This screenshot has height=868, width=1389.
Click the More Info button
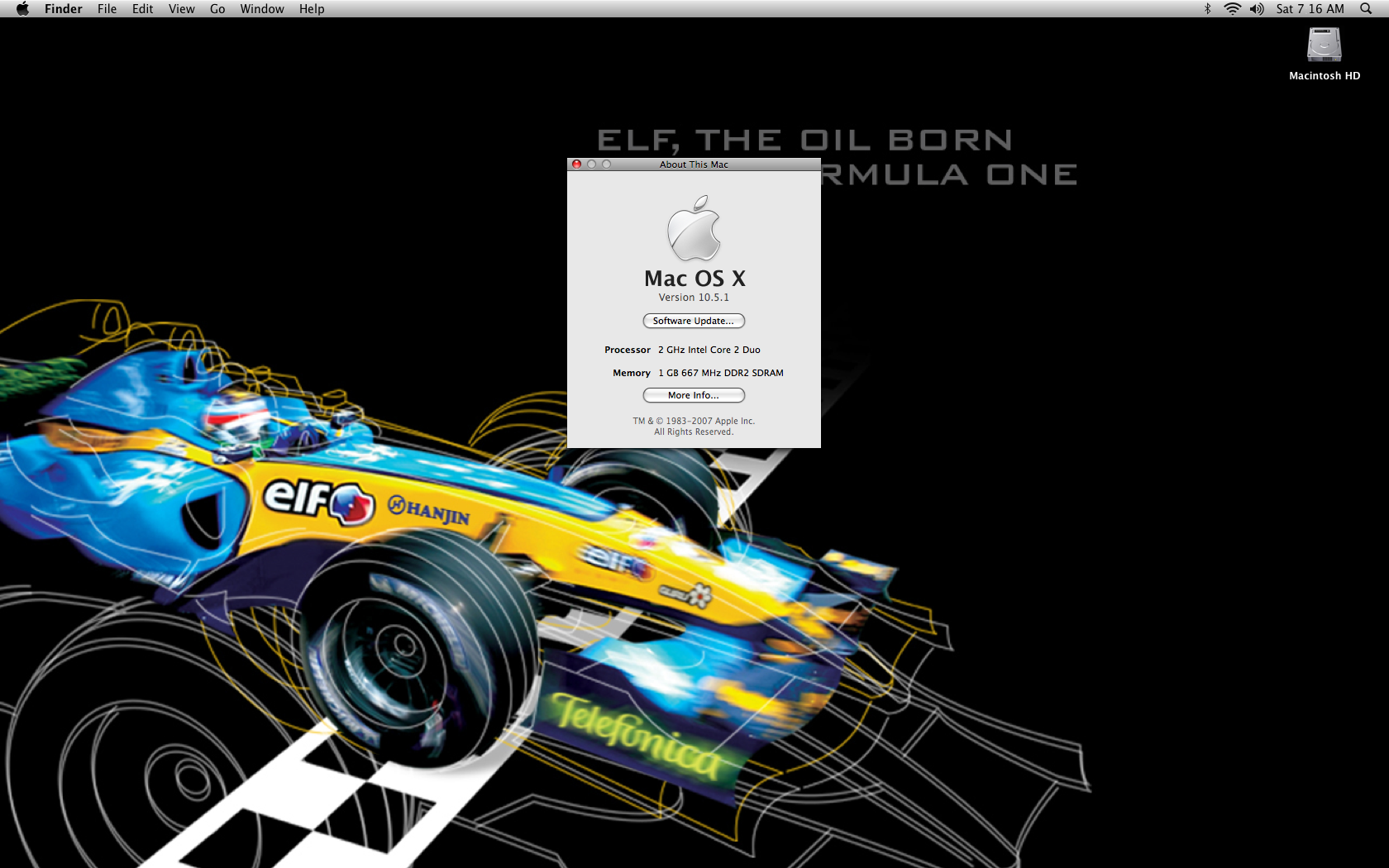[x=694, y=395]
